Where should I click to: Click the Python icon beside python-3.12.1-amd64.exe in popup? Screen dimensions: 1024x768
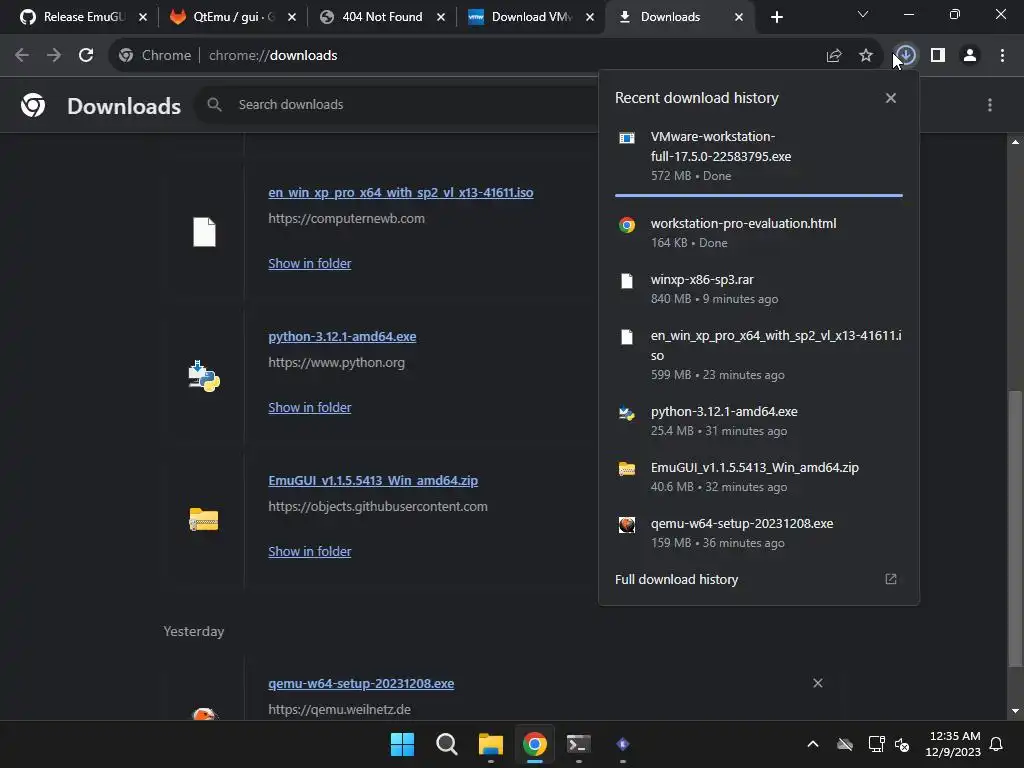(627, 413)
